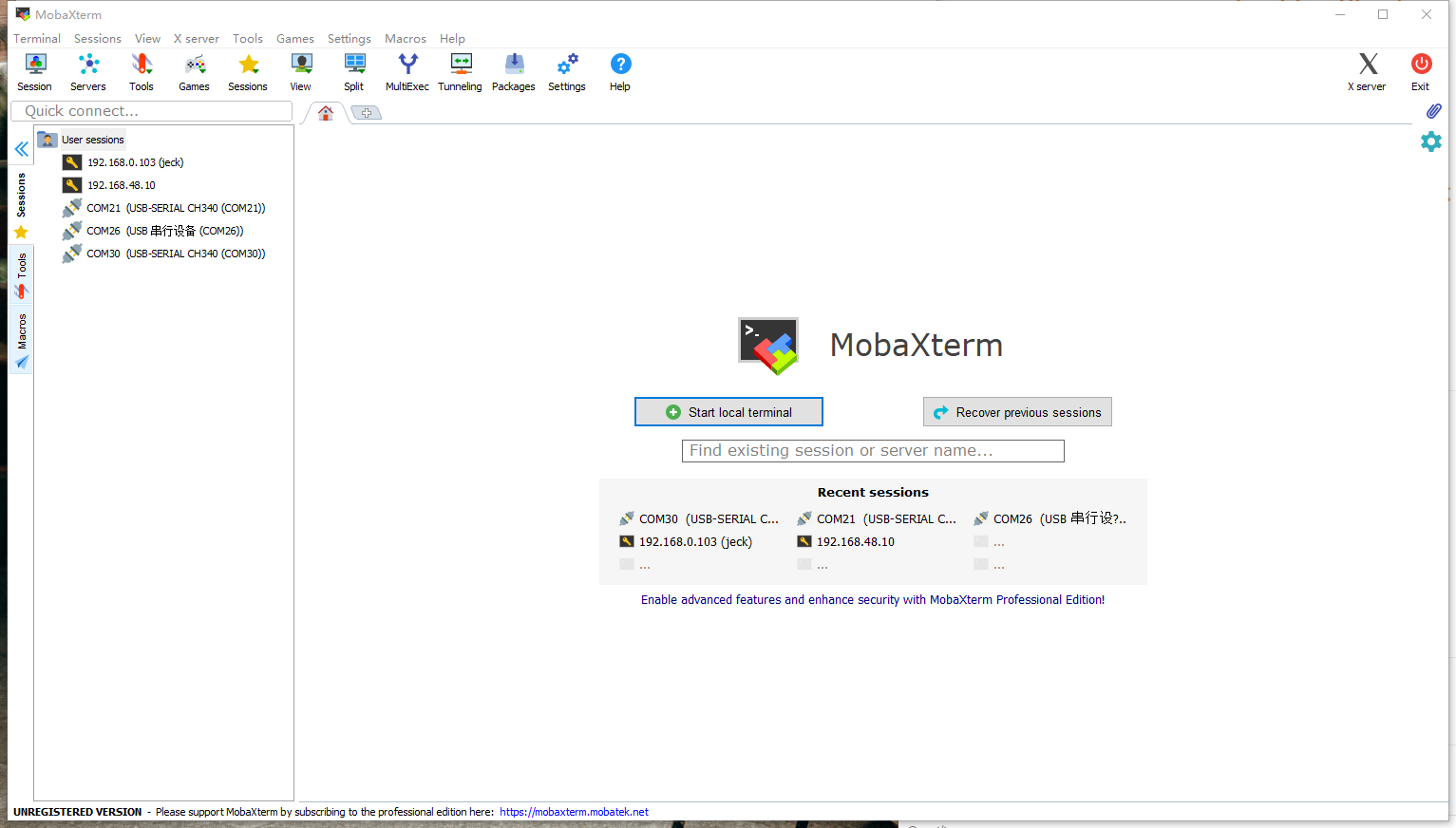Select session 192.168.48.10 in tree

pyautogui.click(x=110, y=185)
